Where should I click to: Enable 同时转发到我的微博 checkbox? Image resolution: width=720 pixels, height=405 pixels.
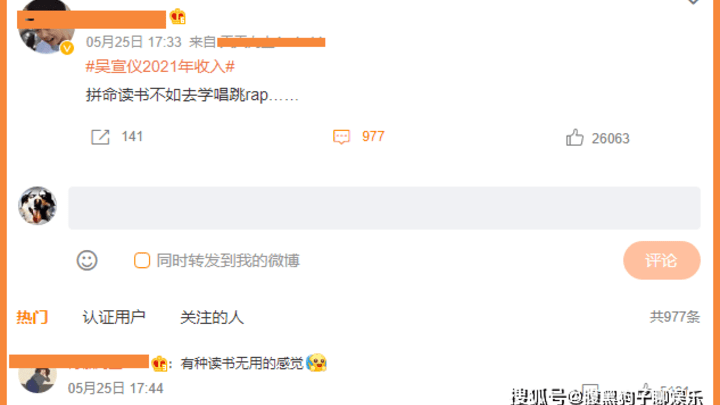coord(142,260)
